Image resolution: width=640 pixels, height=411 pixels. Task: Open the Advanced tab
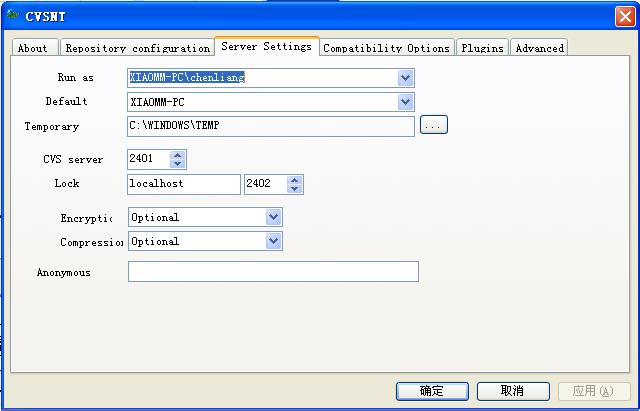(539, 47)
